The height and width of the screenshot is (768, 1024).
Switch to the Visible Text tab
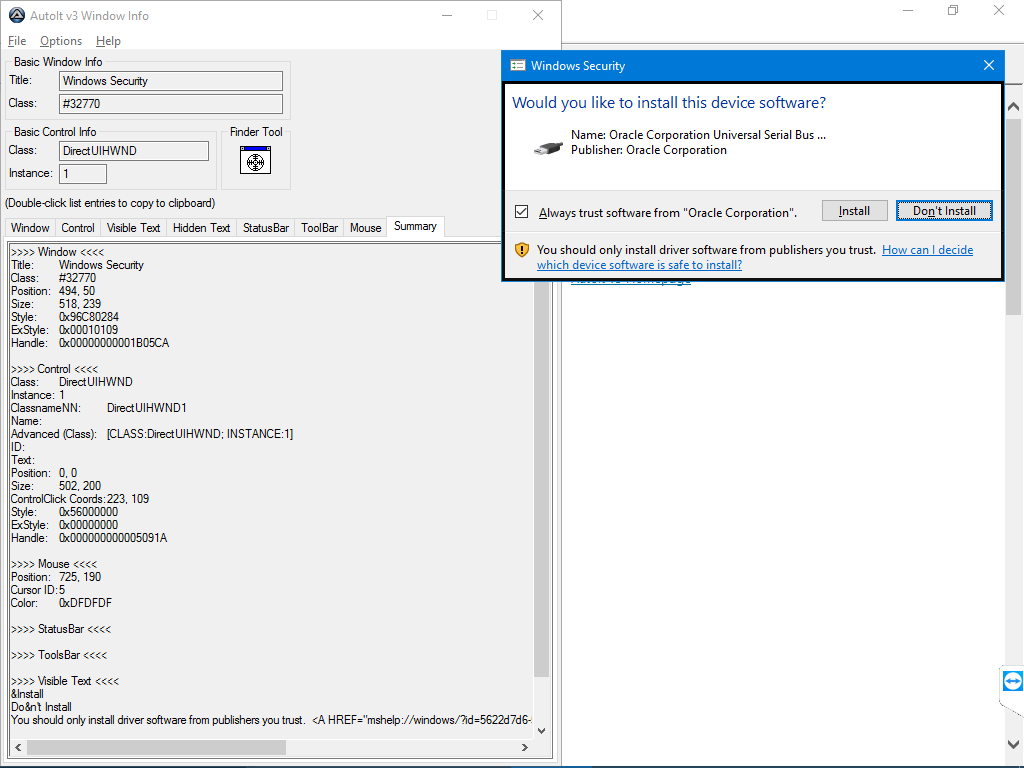tap(133, 227)
